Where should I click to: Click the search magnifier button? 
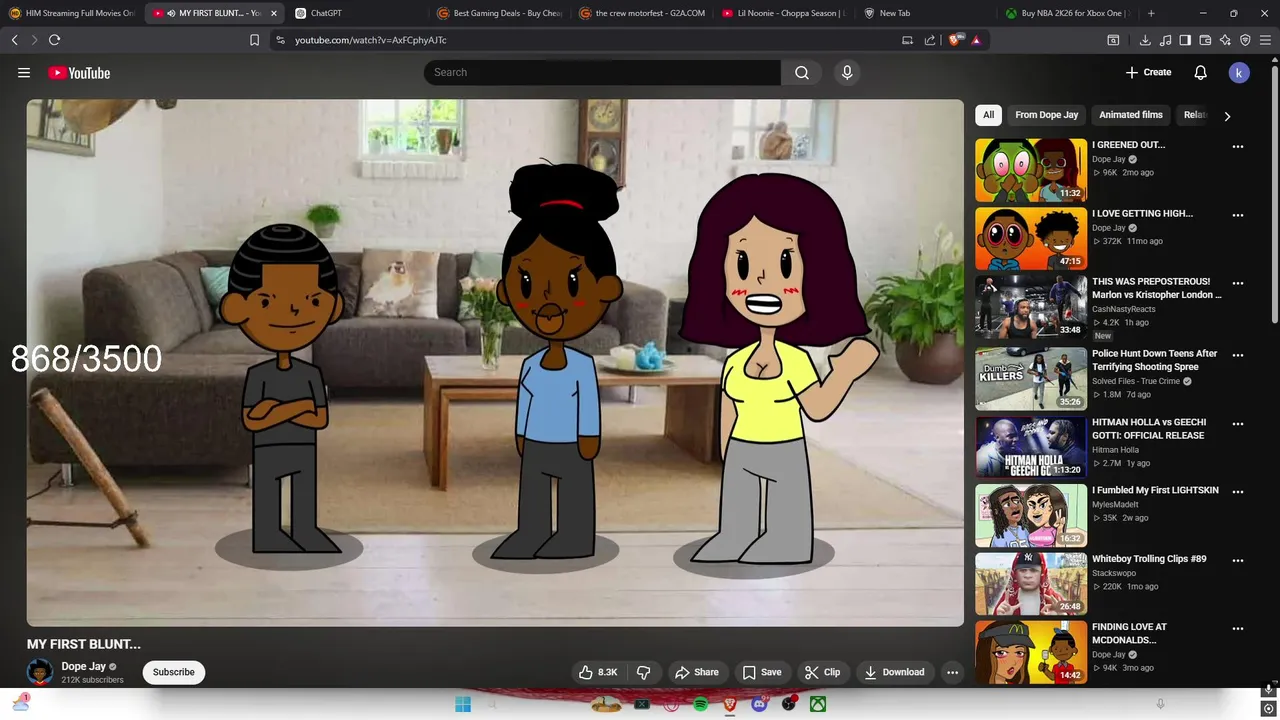pyautogui.click(x=802, y=72)
